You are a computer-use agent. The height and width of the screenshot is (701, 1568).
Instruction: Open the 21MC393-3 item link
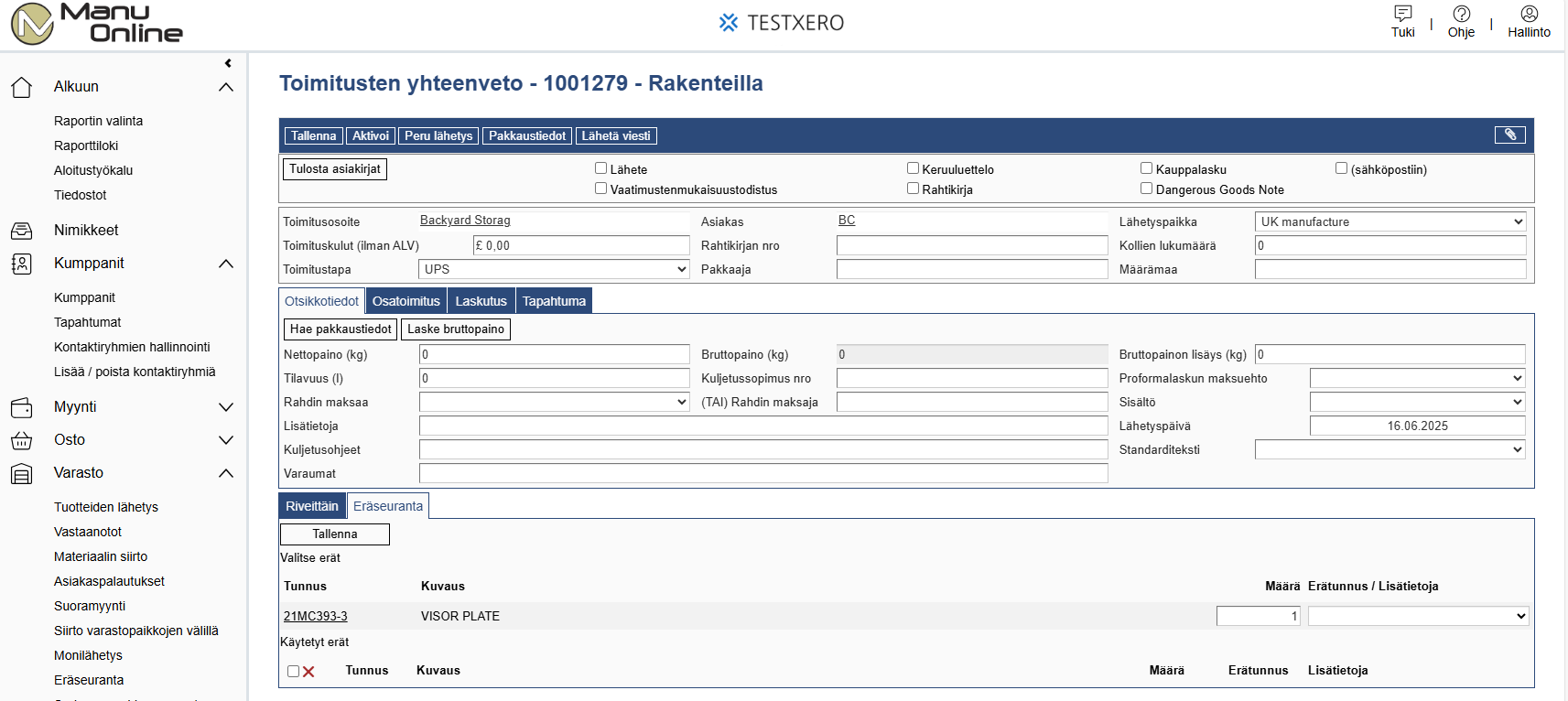point(316,617)
